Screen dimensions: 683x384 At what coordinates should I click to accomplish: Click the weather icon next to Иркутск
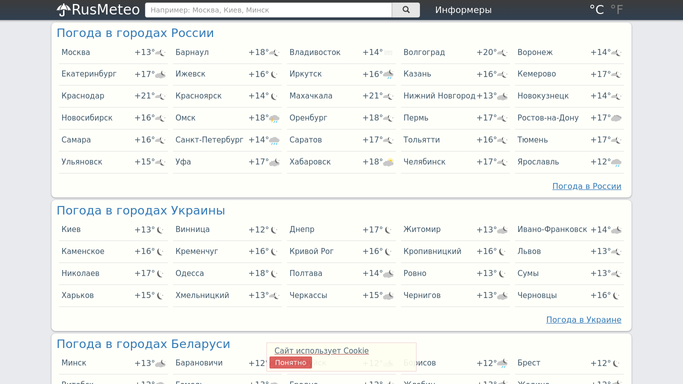coord(388,74)
